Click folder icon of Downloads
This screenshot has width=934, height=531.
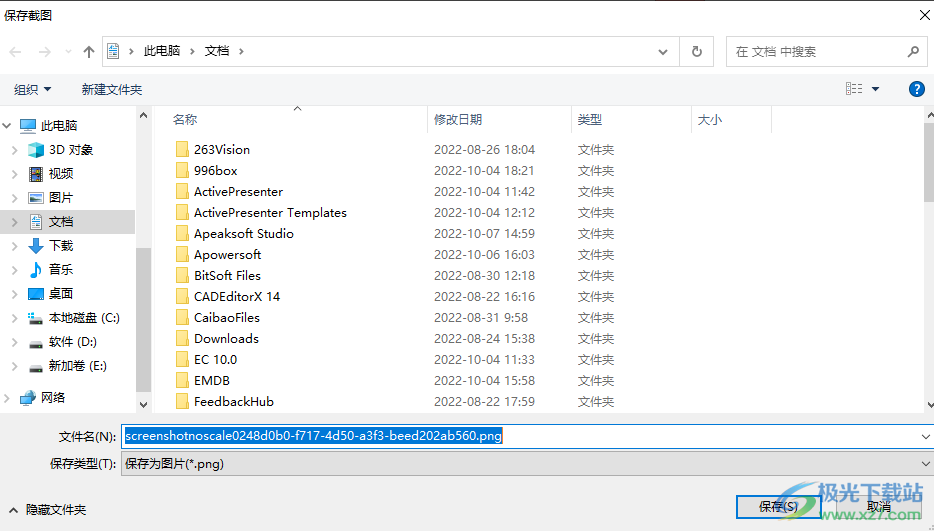[182, 338]
